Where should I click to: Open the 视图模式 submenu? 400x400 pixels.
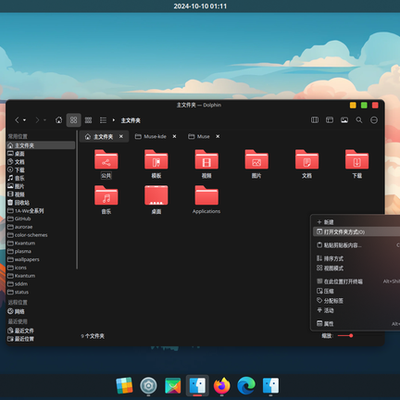[357, 268]
